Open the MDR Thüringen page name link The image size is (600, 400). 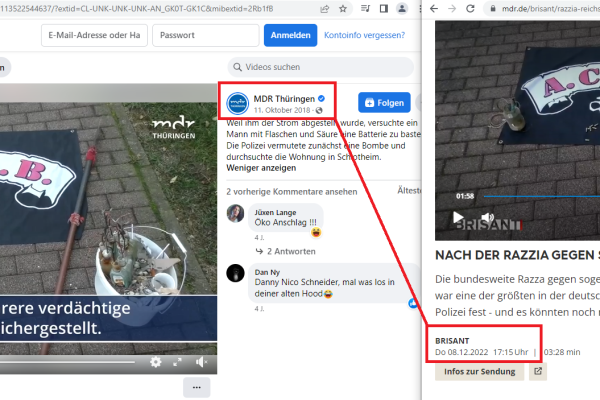(284, 99)
